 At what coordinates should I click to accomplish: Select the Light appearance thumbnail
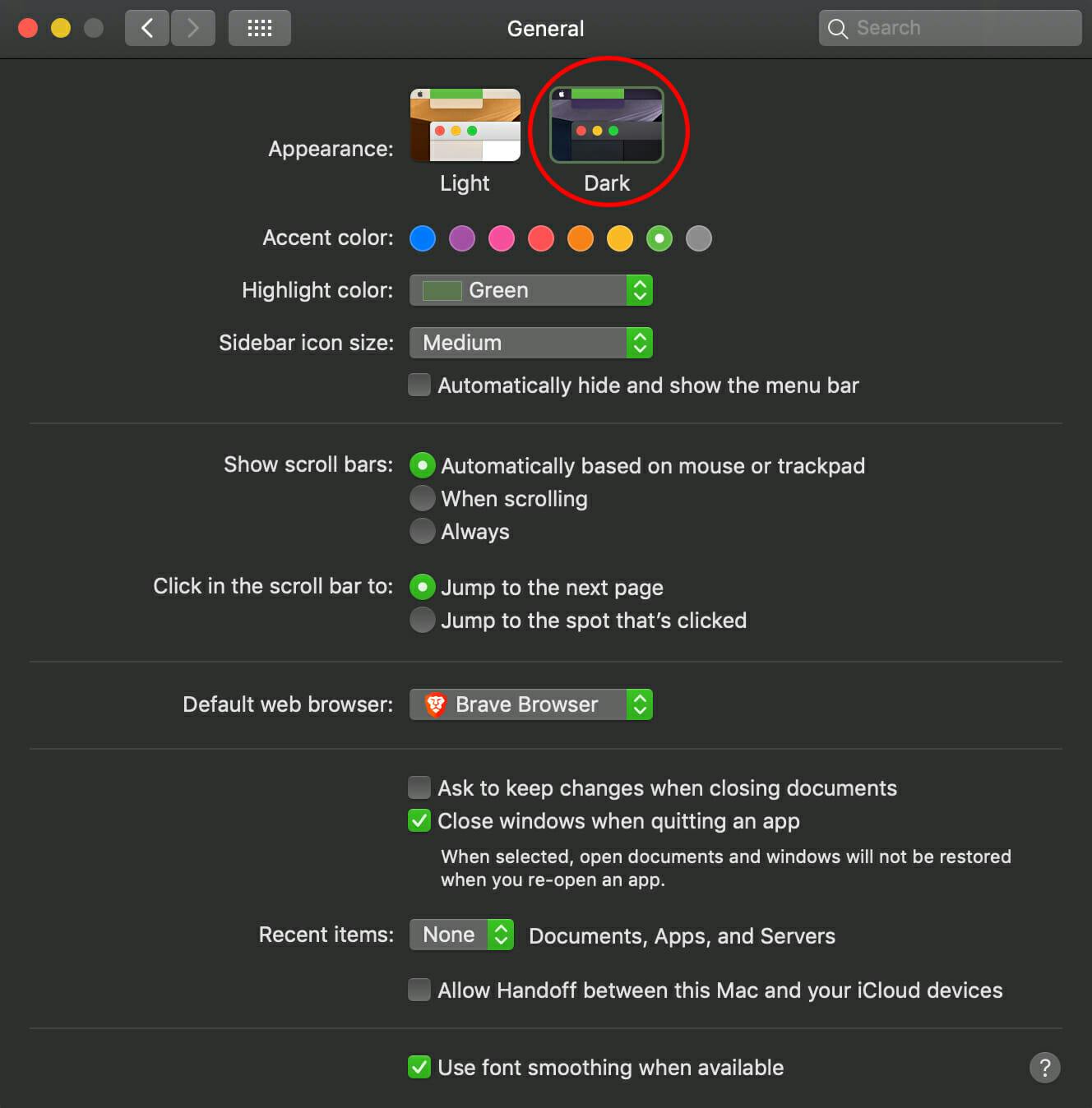click(x=465, y=125)
